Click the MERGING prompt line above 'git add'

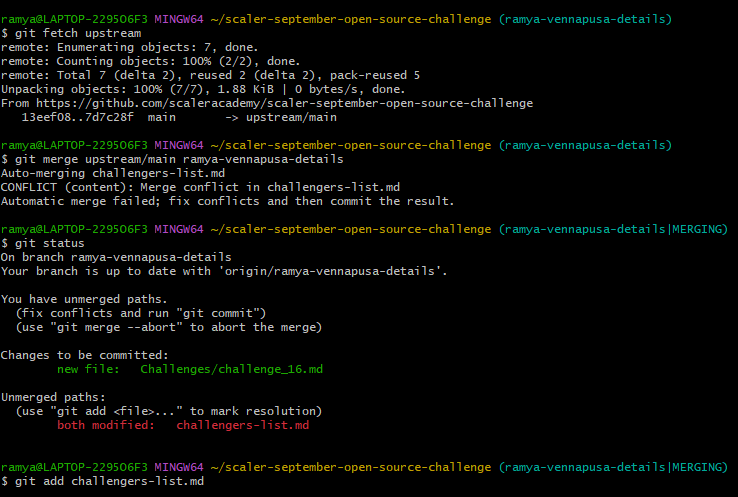(x=364, y=468)
